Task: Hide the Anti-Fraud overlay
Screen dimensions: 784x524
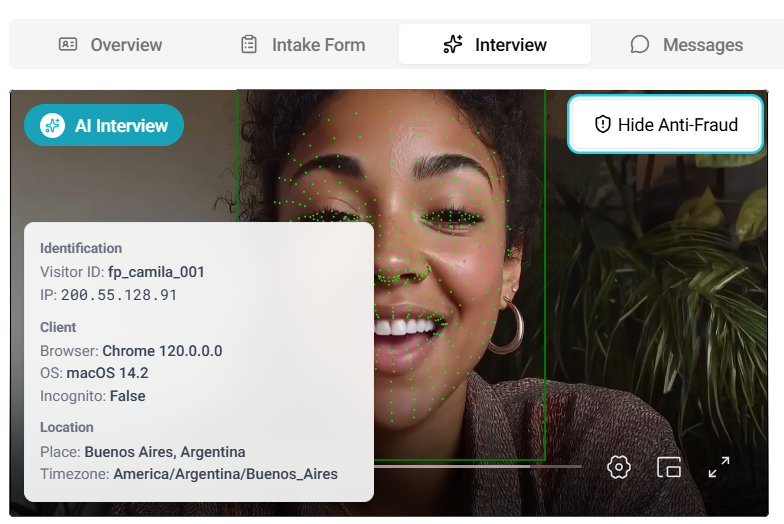Action: (x=666, y=125)
